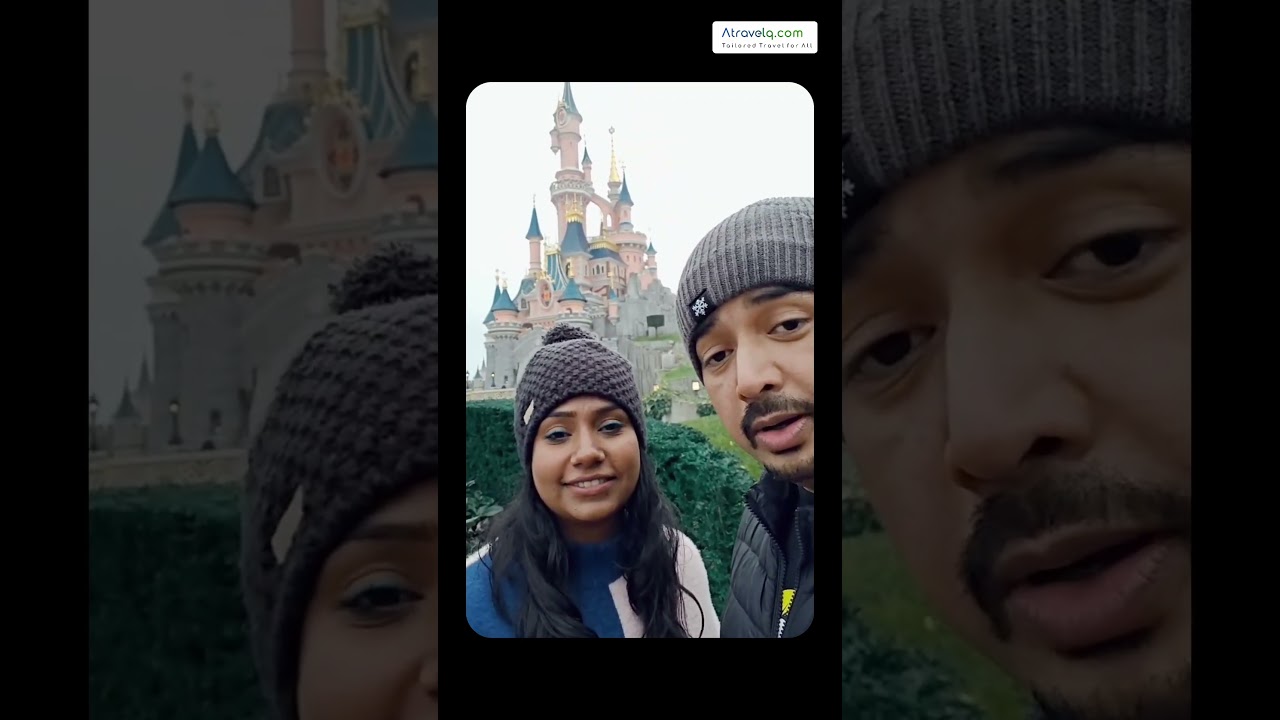
Task: Click the central vertical video of the couple
Action: 640,360
